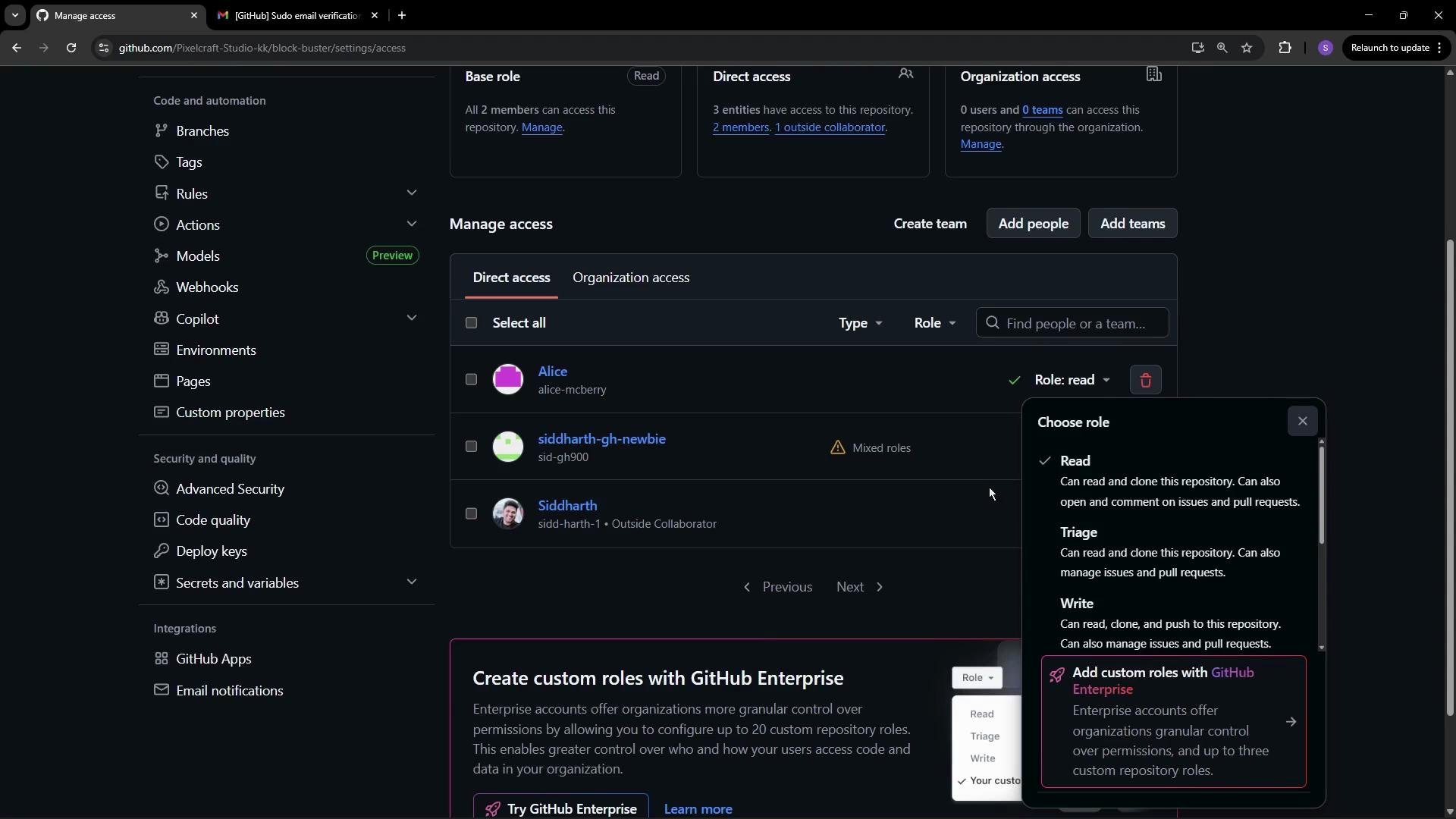This screenshot has width=1456, height=819.
Task: Click the Next pagination button
Action: pyautogui.click(x=860, y=587)
